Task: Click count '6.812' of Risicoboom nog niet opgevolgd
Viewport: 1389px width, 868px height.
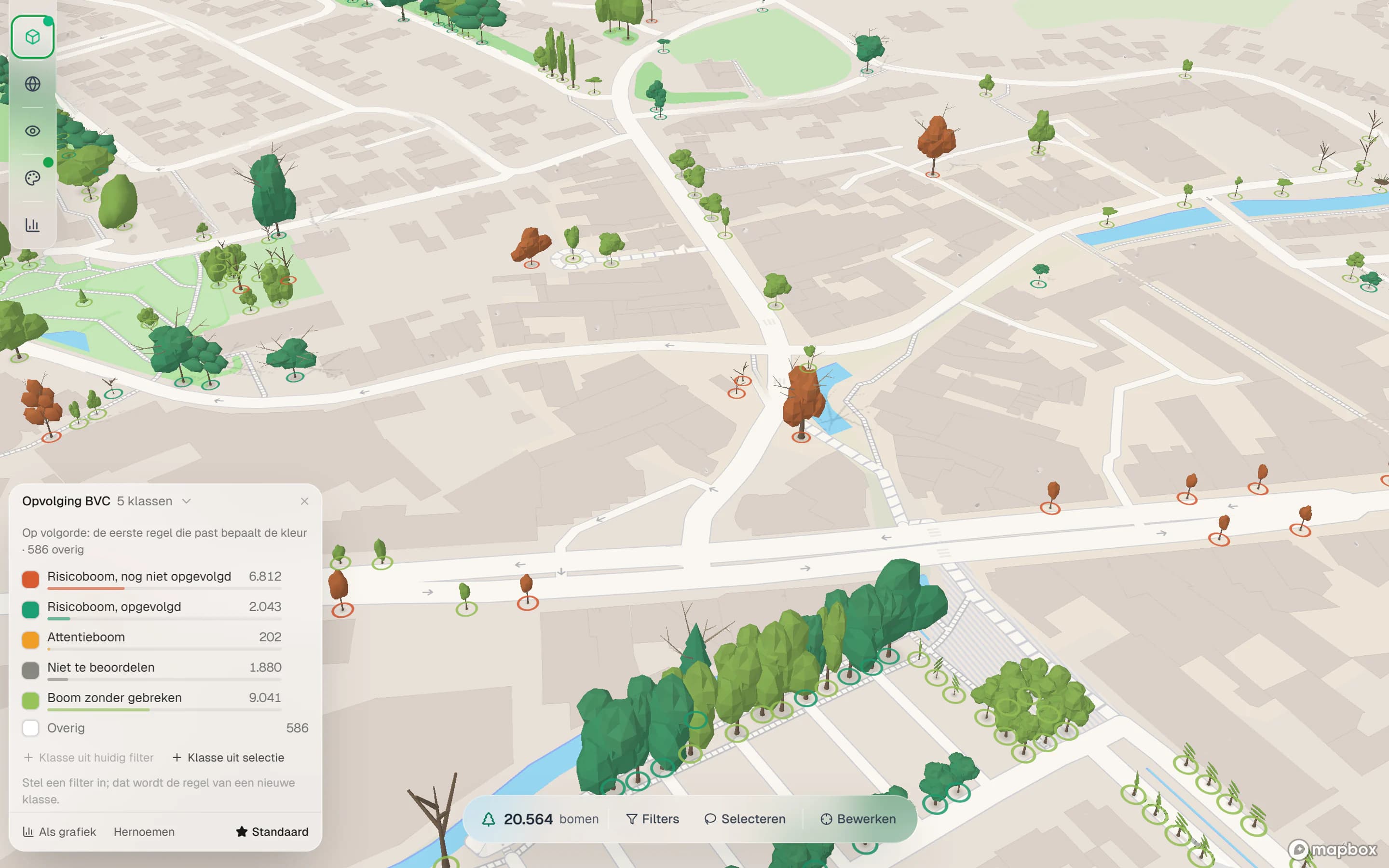Action: pos(265,576)
